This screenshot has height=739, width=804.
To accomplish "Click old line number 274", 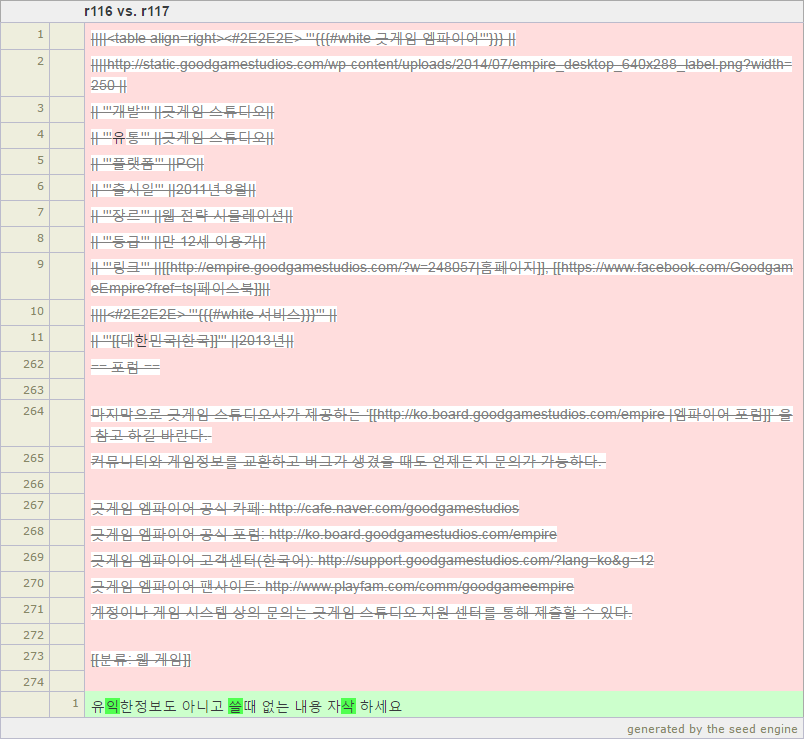I will (33, 682).
